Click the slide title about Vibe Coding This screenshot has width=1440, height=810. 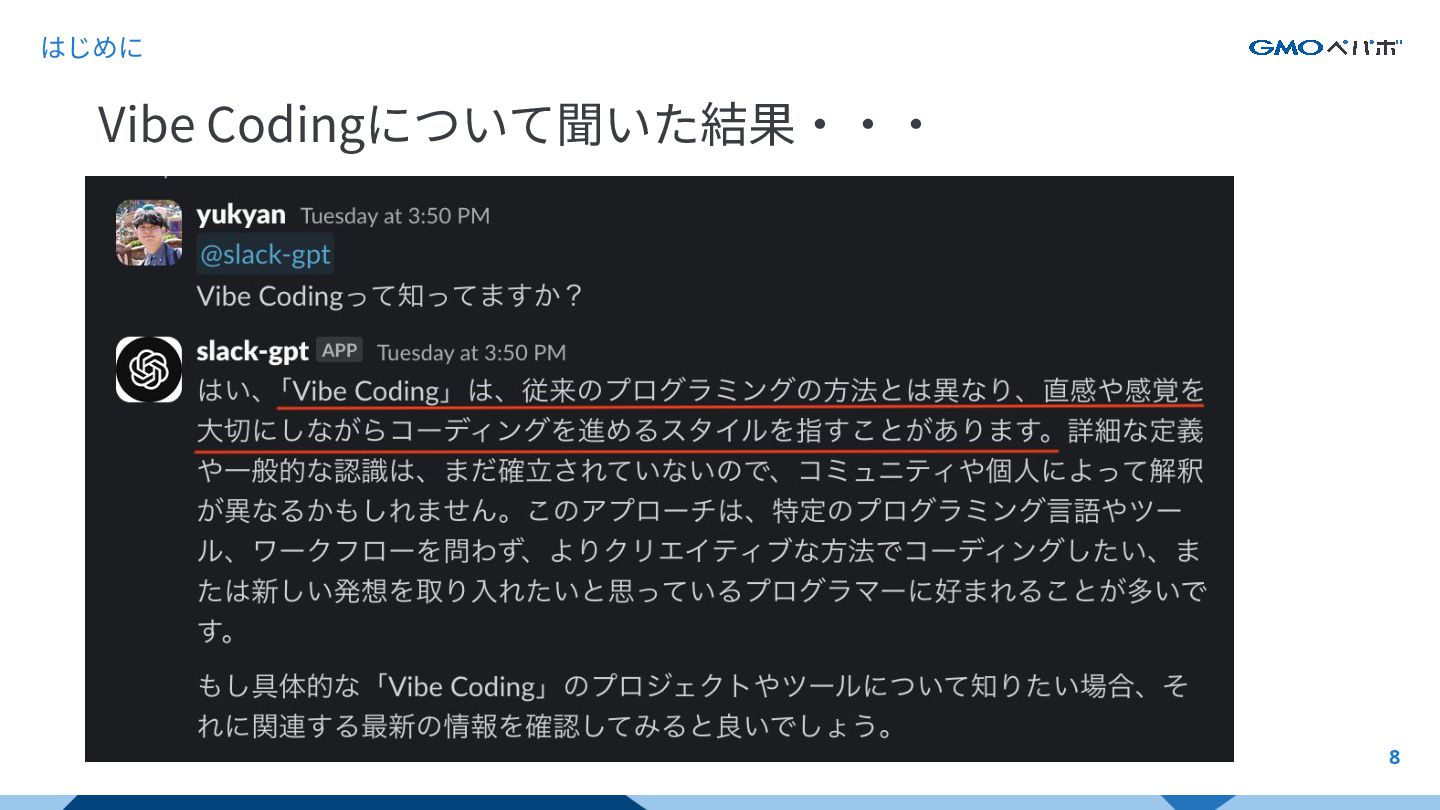pos(514,126)
